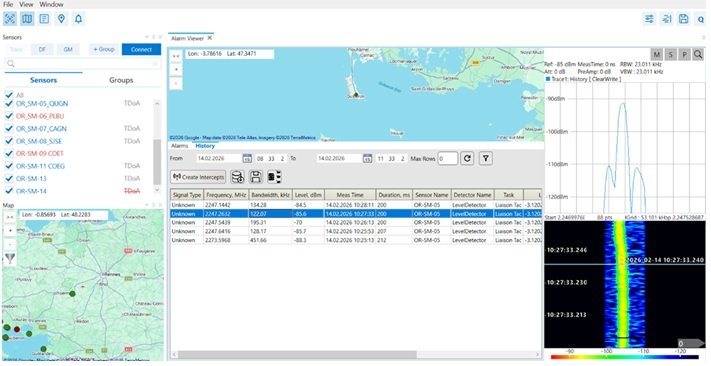Click the refresh history button
711x366 pixels.
pyautogui.click(x=467, y=158)
